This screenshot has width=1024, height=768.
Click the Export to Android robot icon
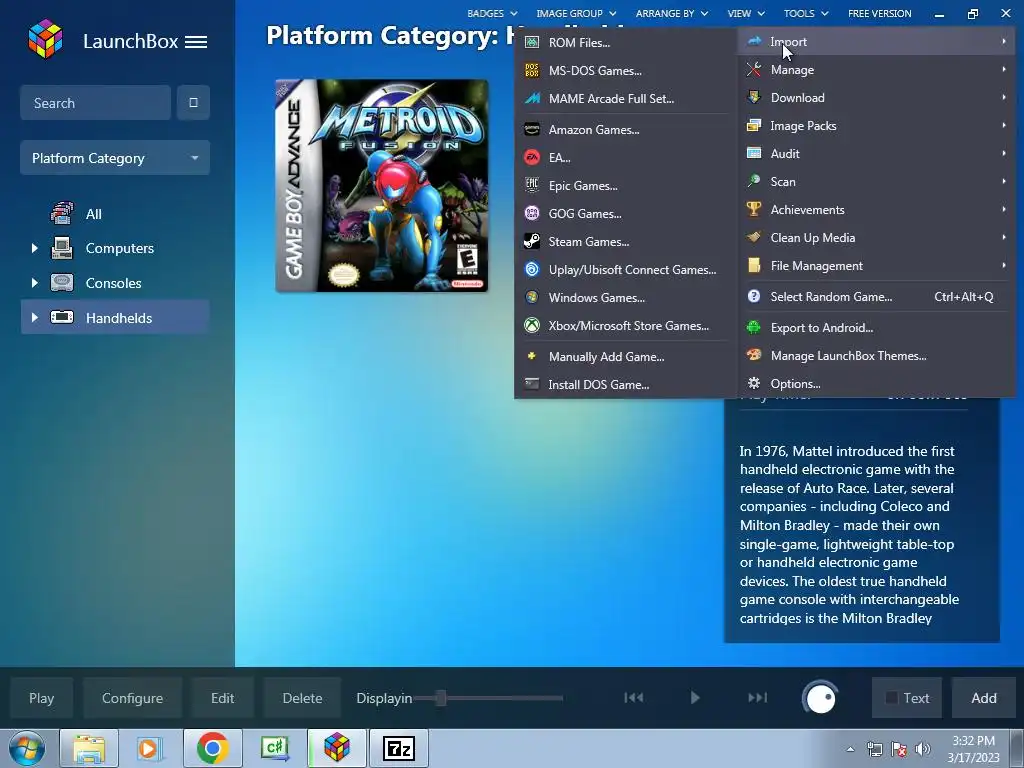pyautogui.click(x=754, y=328)
